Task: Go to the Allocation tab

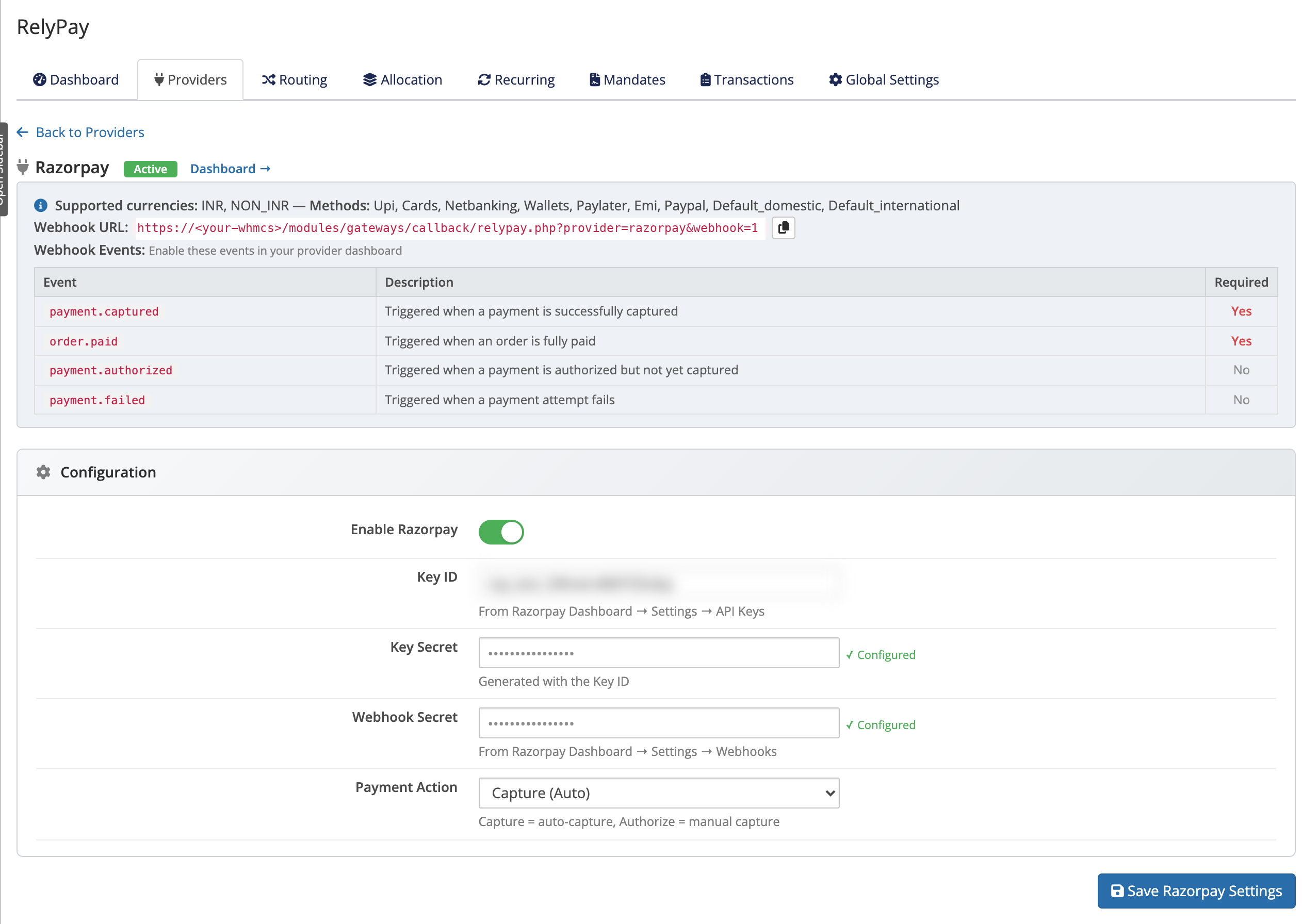Action: [402, 79]
